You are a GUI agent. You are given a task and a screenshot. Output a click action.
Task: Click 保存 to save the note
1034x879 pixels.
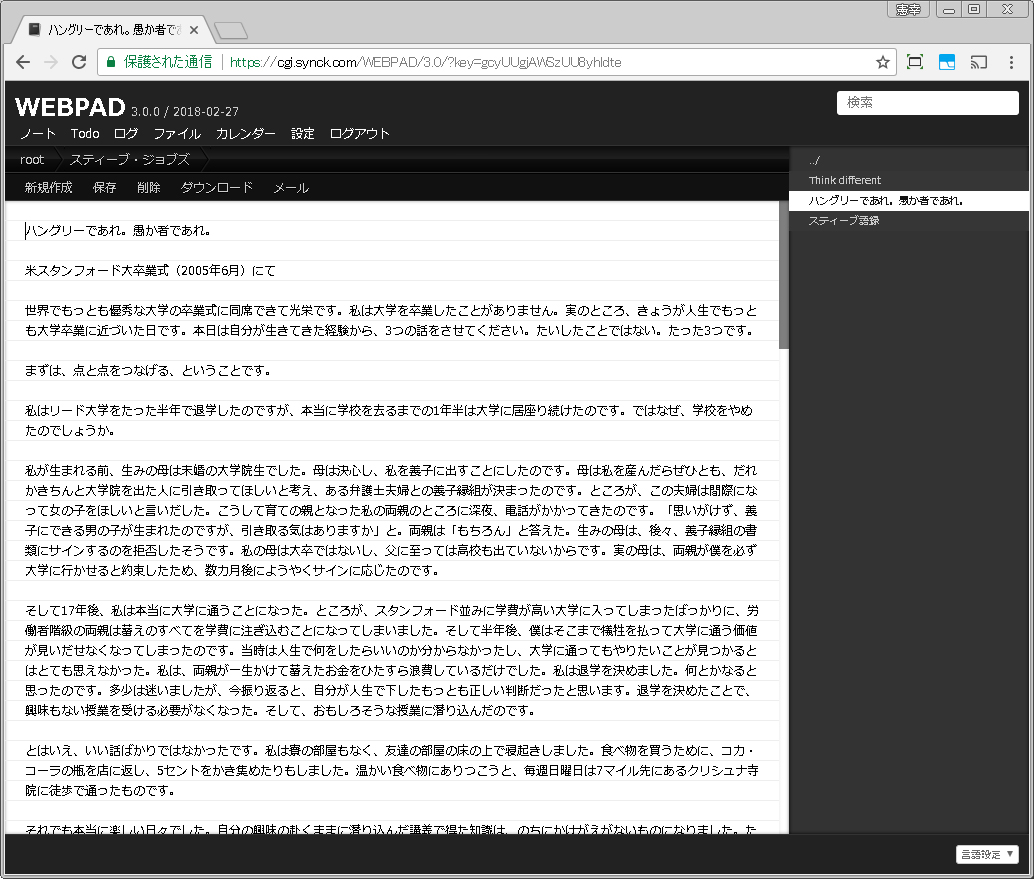coord(104,187)
